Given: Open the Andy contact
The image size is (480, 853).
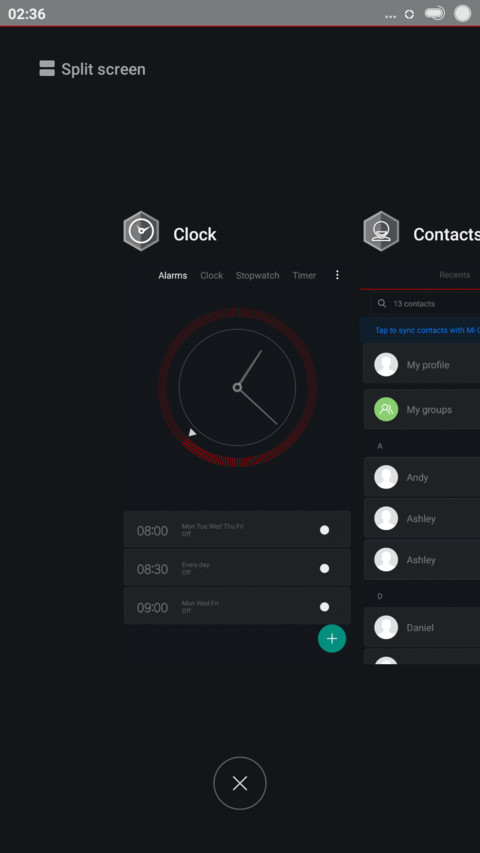Looking at the screenshot, I should [422, 477].
